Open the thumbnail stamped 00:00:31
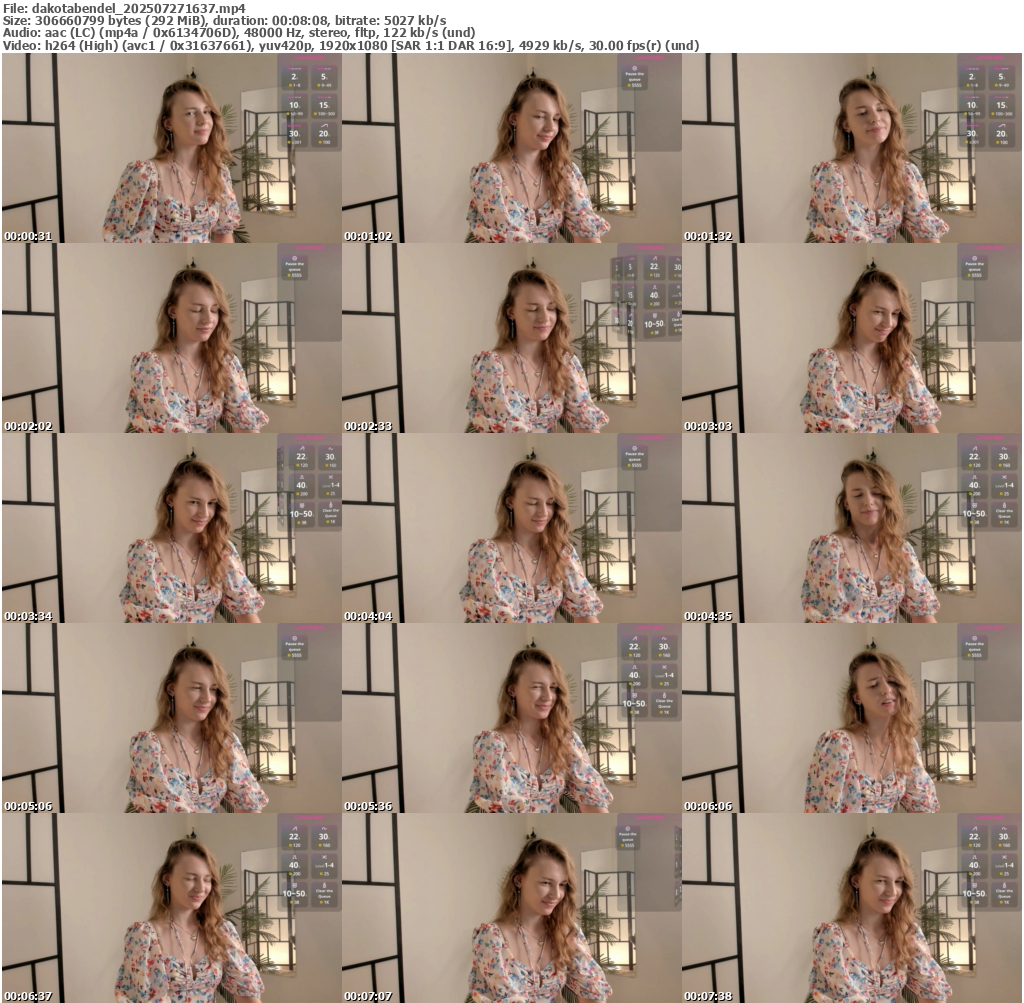 click(x=172, y=148)
